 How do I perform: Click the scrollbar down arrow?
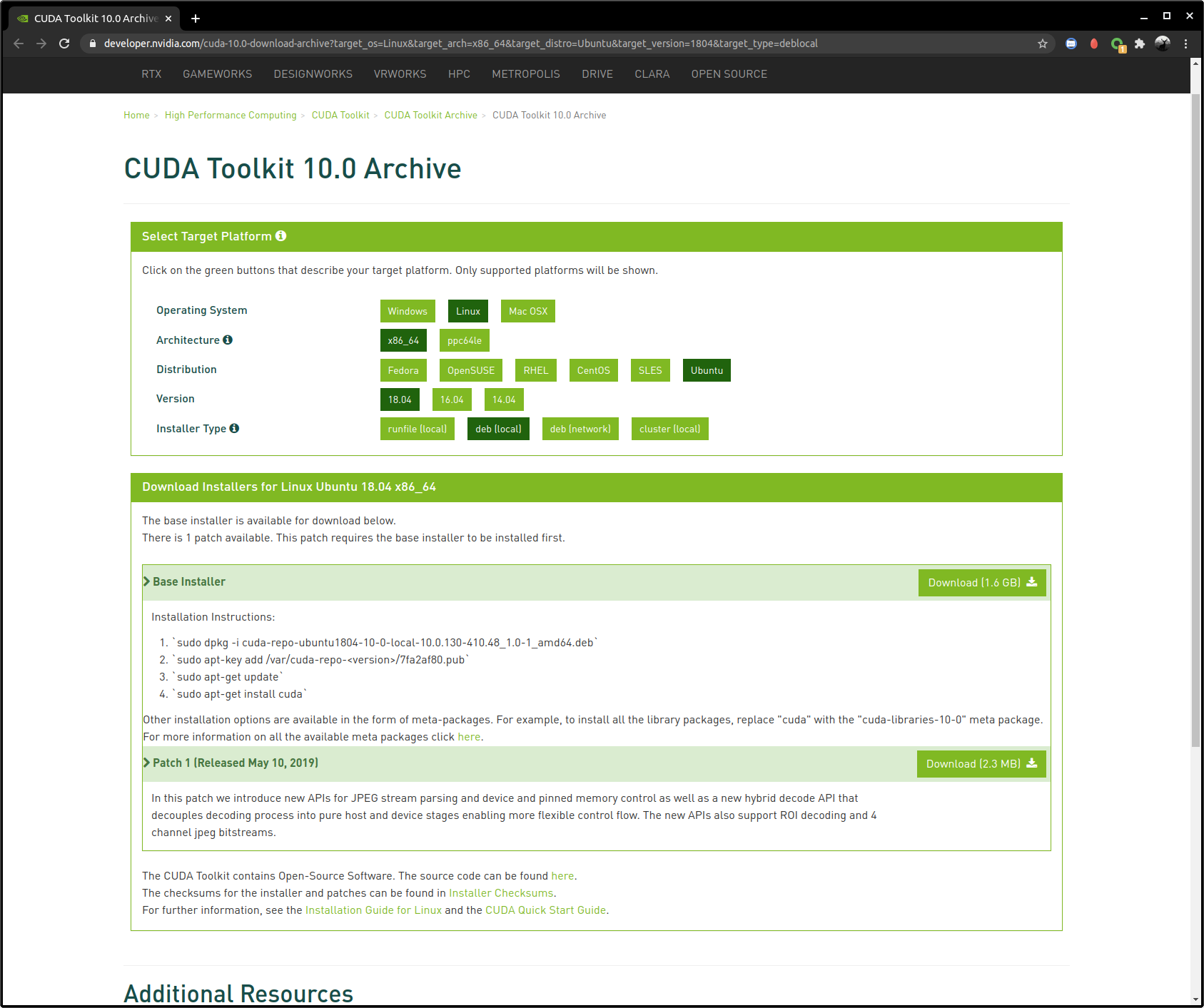click(x=1196, y=1000)
